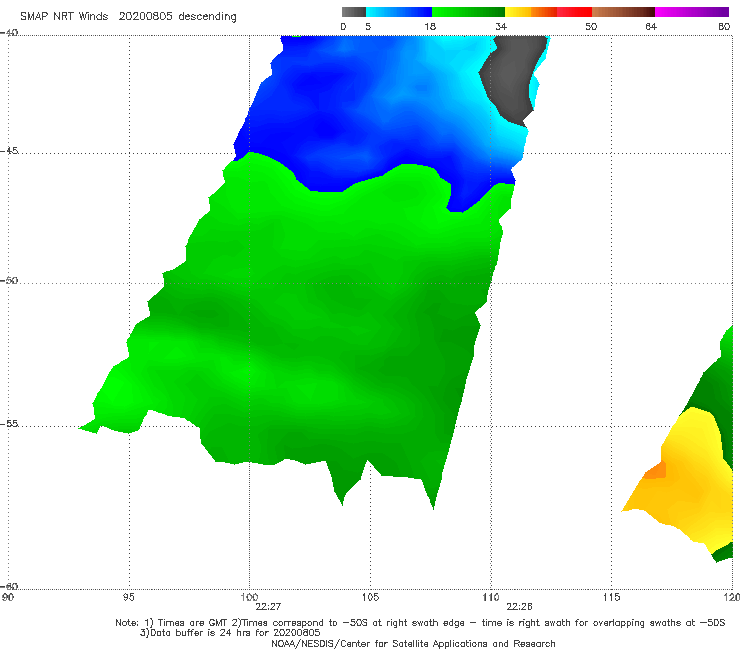740x650 pixels.
Task: Click the color bar label "64"
Action: click(651, 26)
